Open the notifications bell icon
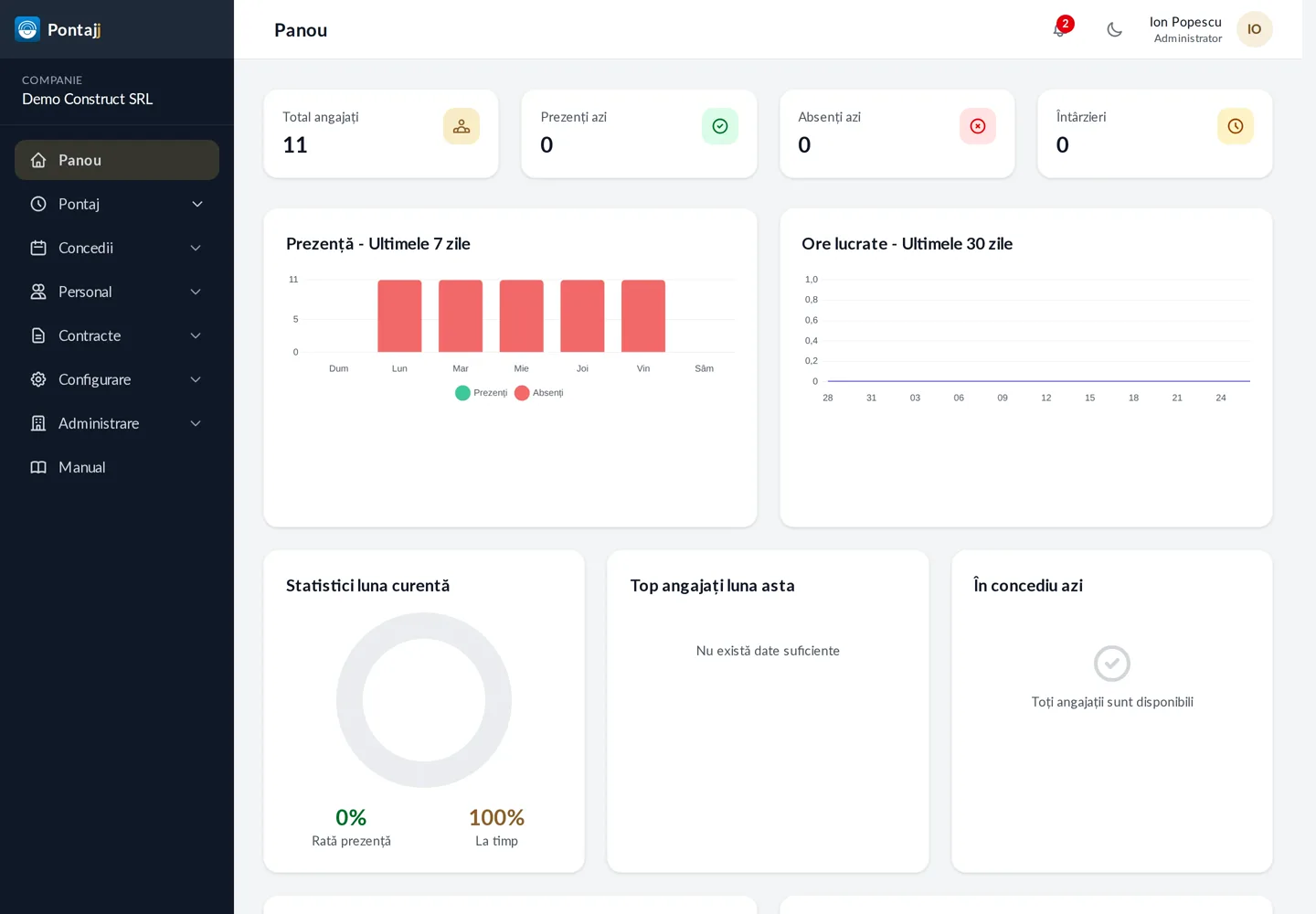 tap(1059, 29)
